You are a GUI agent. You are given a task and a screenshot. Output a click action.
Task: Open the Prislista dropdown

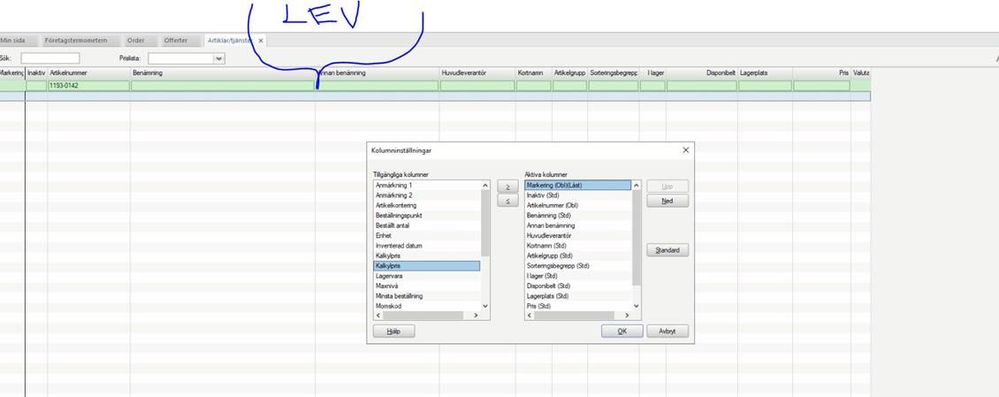tap(219, 59)
